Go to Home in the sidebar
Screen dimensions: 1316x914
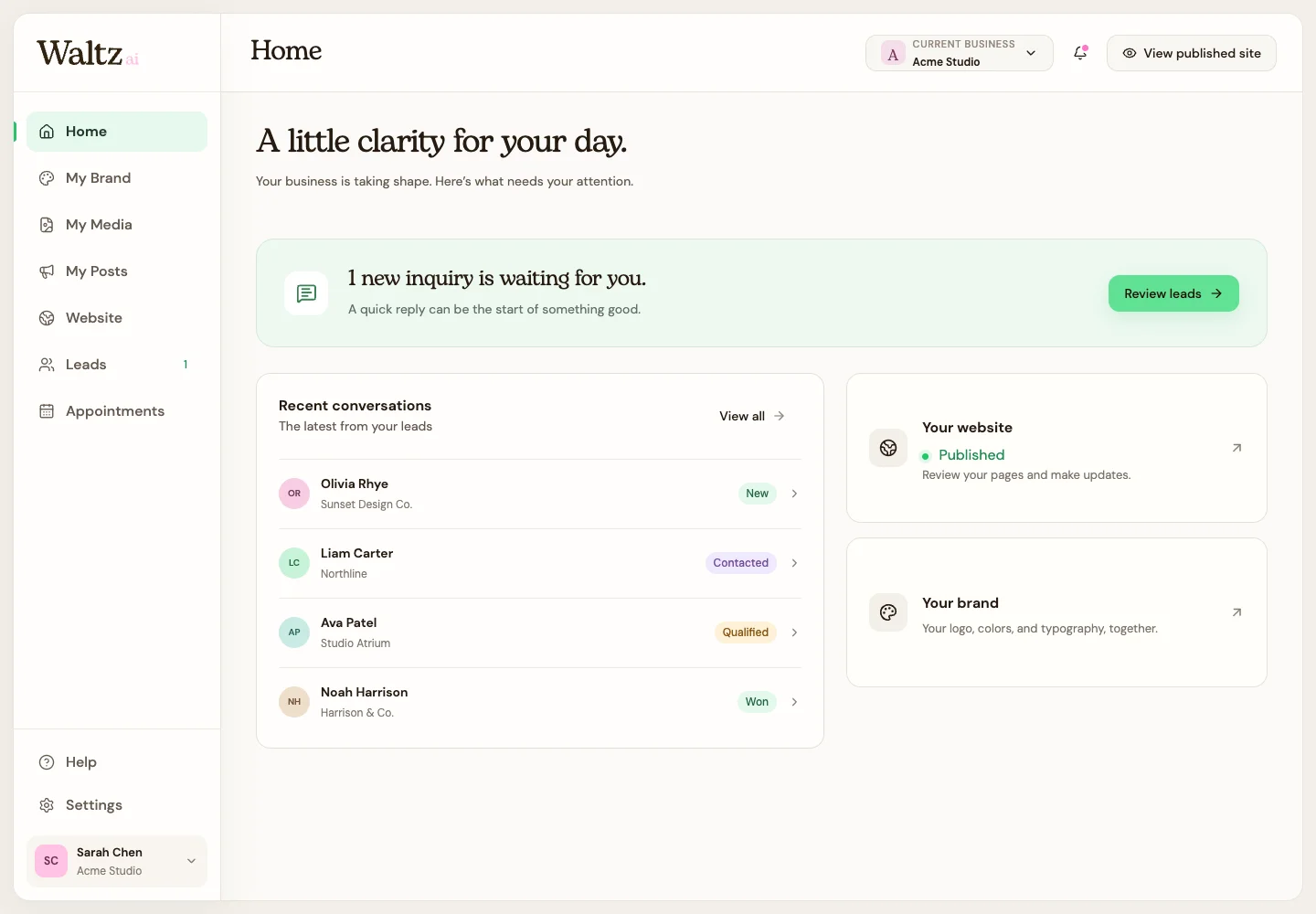point(117,132)
